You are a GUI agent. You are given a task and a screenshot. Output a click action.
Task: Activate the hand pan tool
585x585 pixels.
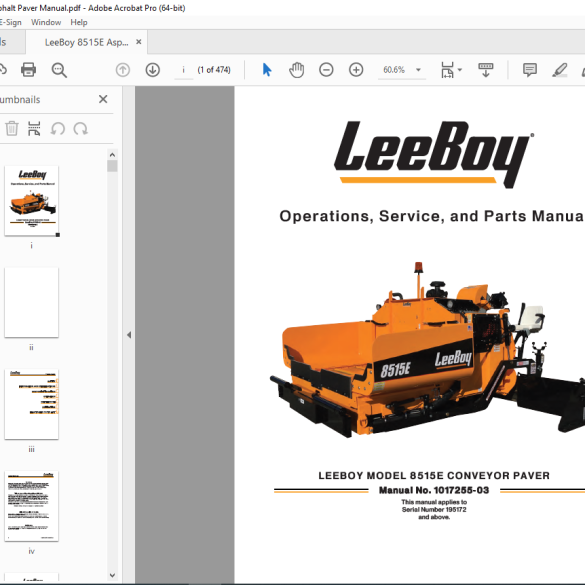click(x=297, y=70)
